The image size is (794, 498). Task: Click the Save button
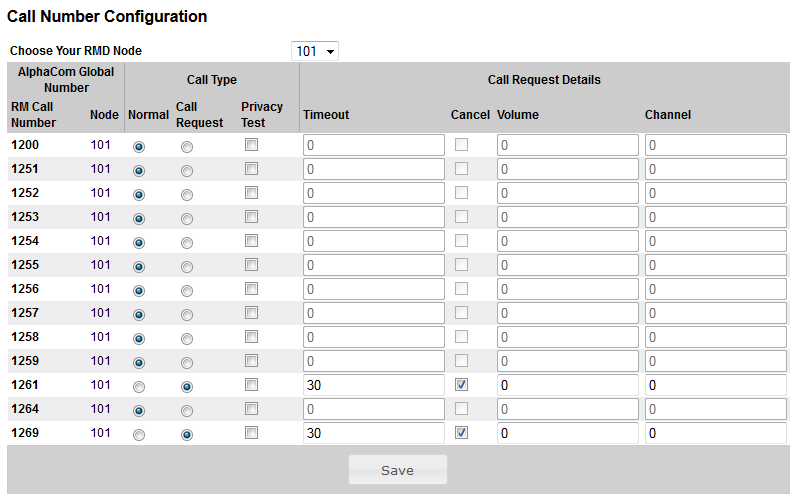[x=397, y=470]
